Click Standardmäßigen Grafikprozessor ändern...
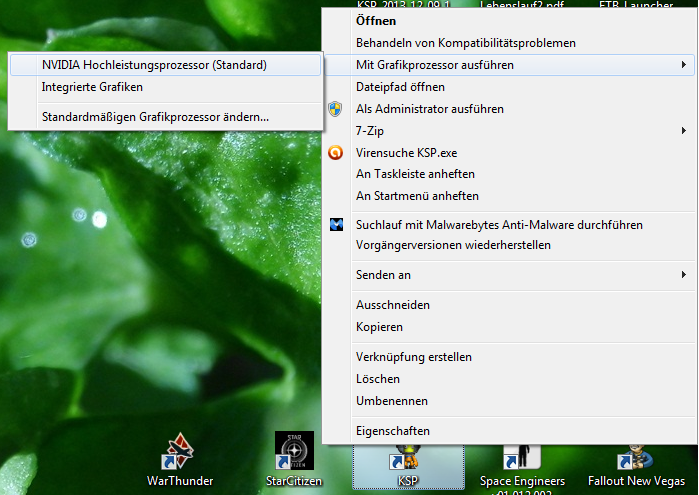Screen dimensions: 699x495 pos(154,117)
